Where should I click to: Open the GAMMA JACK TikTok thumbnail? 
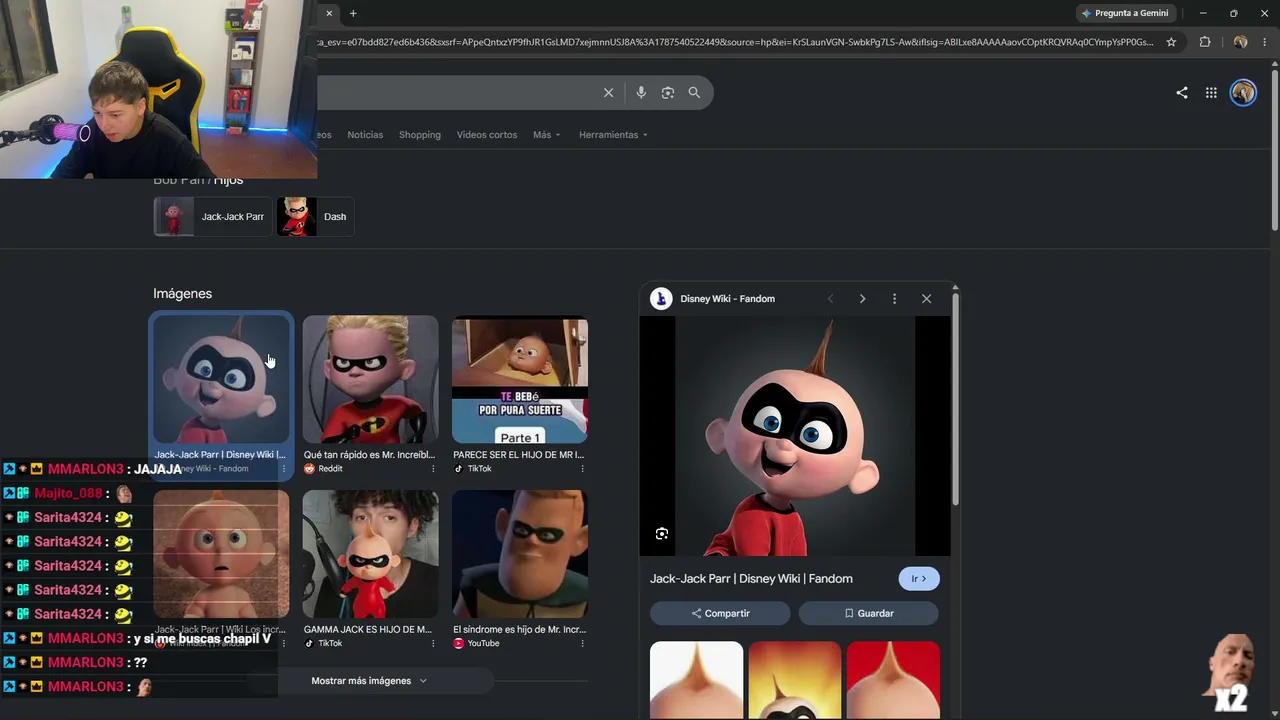pyautogui.click(x=370, y=554)
